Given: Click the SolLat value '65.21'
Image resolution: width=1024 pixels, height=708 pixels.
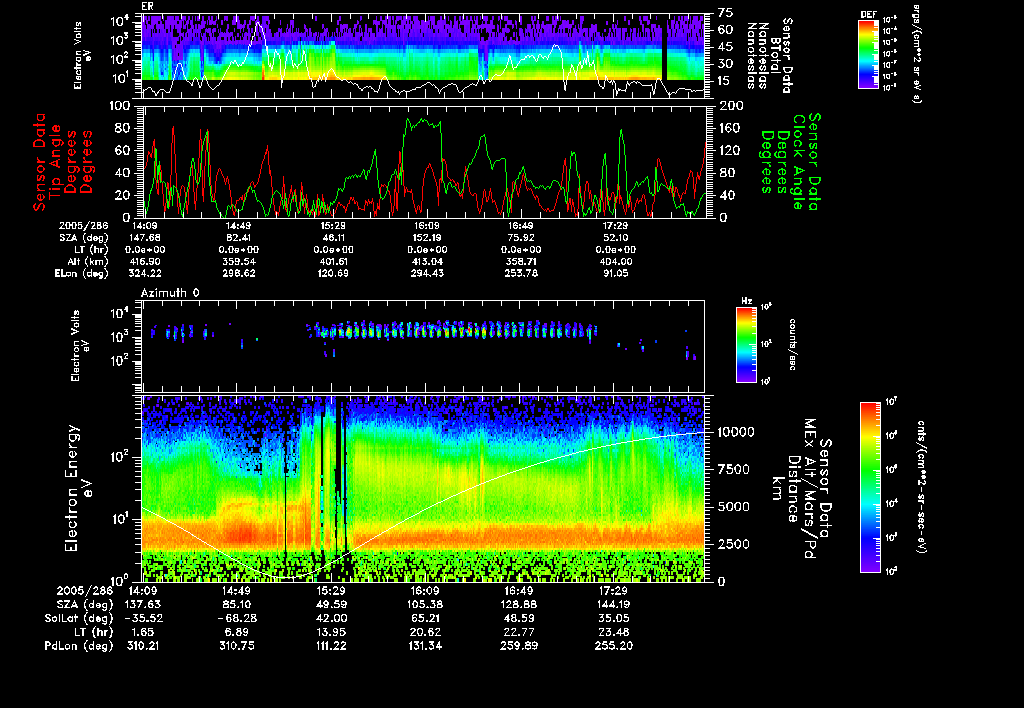Looking at the screenshot, I should pyautogui.click(x=425, y=619).
